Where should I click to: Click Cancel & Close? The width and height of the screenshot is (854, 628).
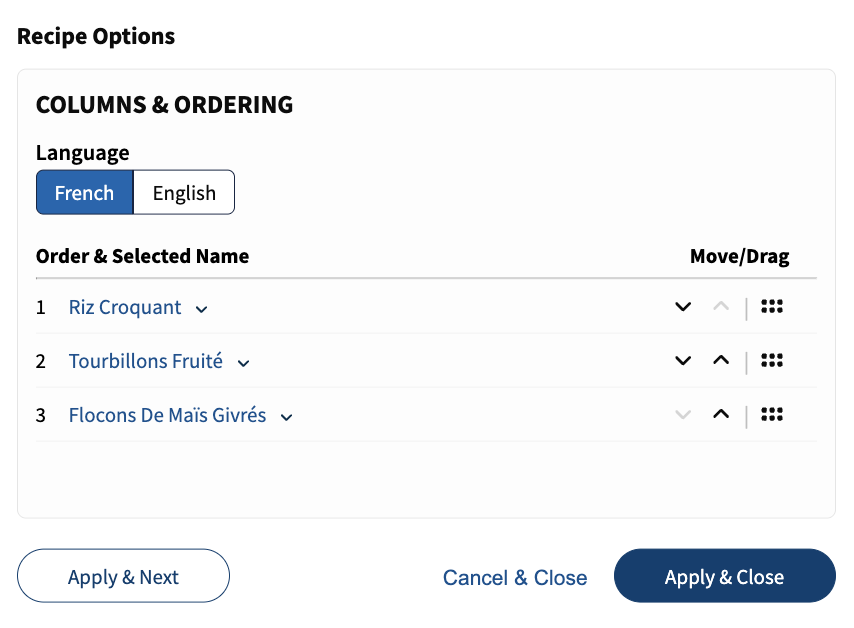click(x=515, y=577)
